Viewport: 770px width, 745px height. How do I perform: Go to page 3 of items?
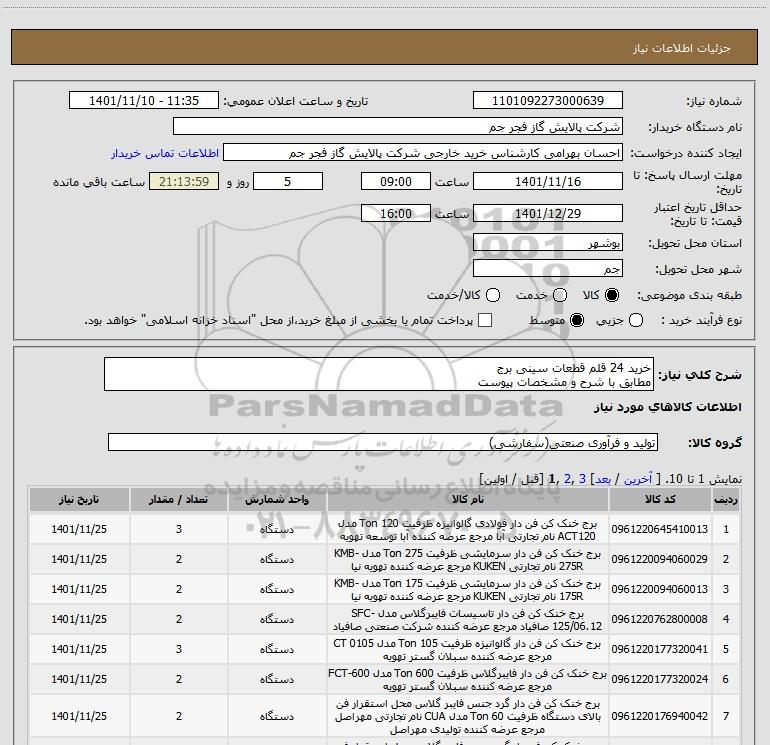582,479
